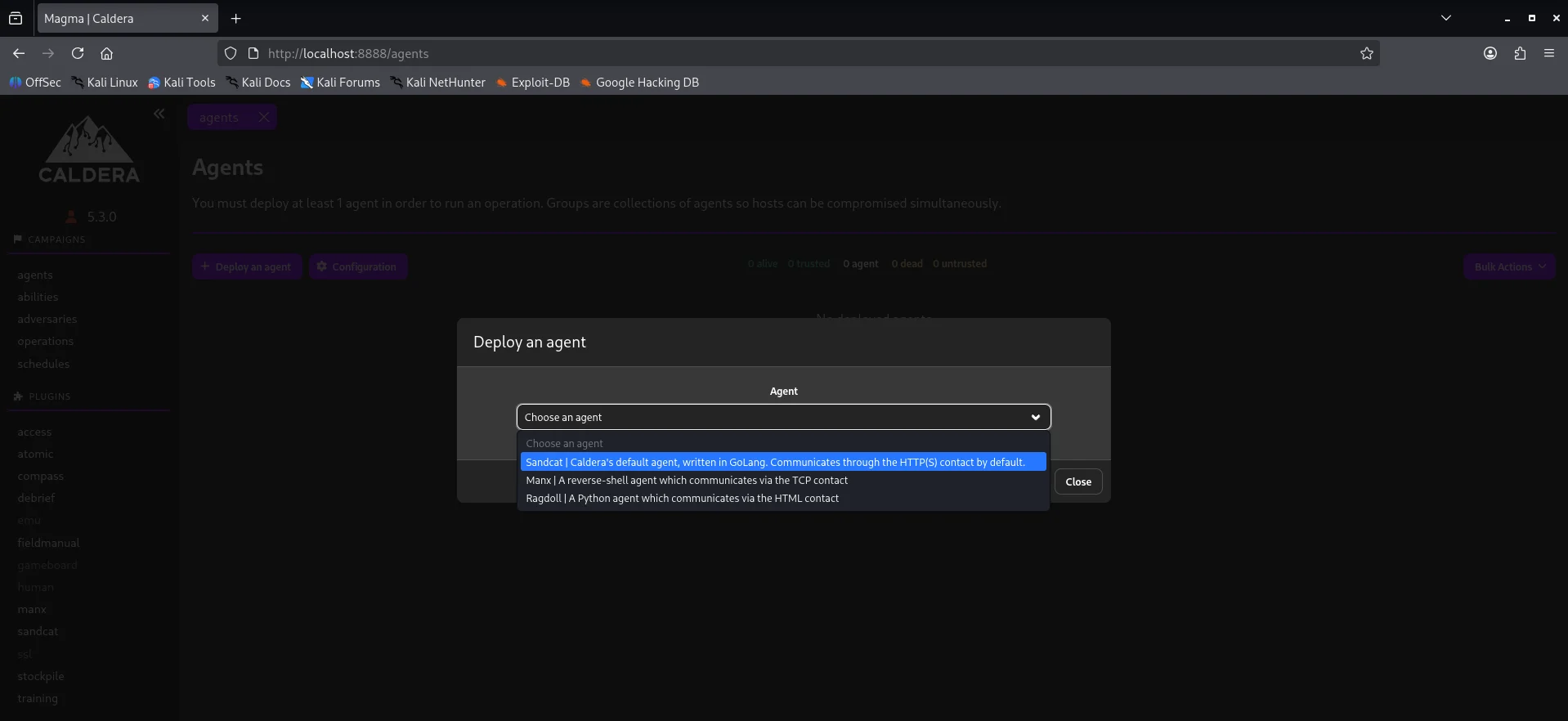1568x721 pixels.
Task: Open the extensions puzzle icon
Action: (1520, 53)
